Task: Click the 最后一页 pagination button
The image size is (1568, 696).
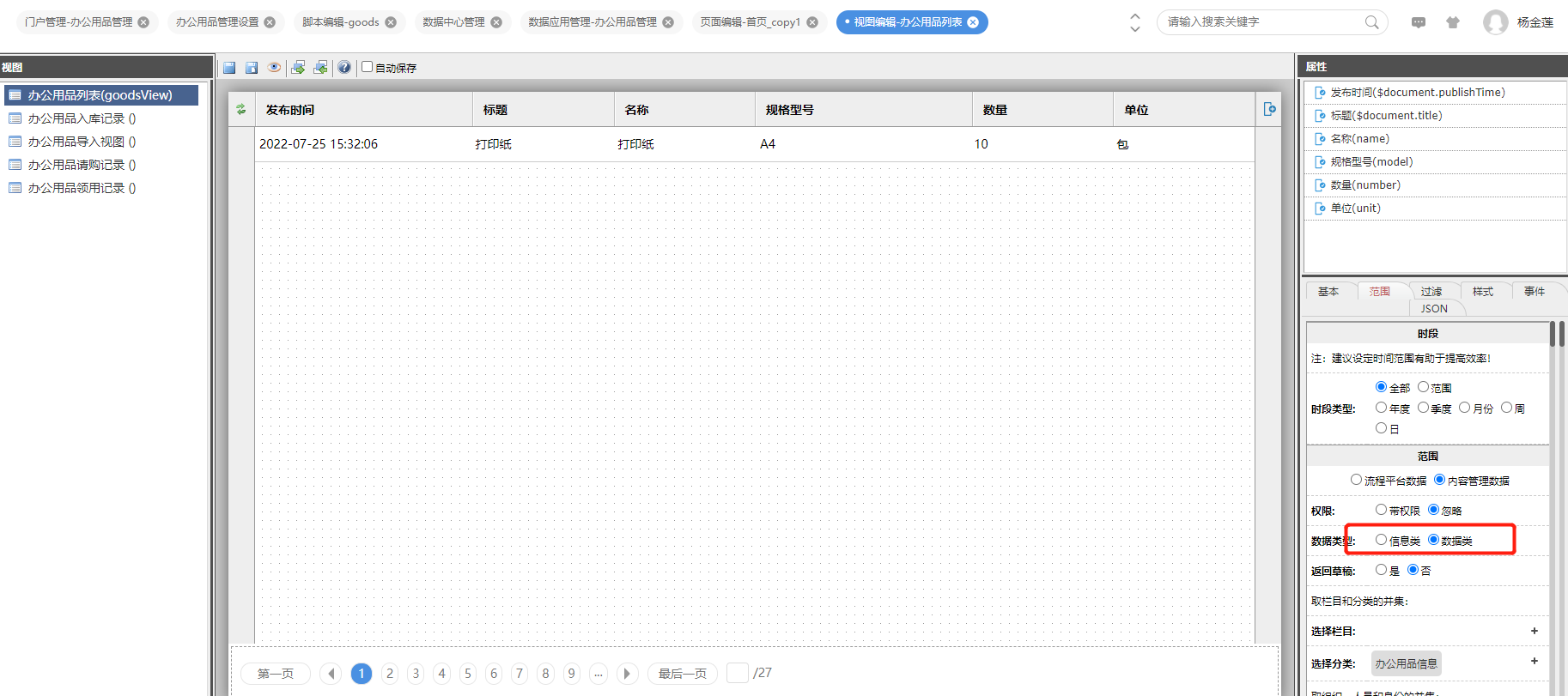Action: pyautogui.click(x=683, y=674)
